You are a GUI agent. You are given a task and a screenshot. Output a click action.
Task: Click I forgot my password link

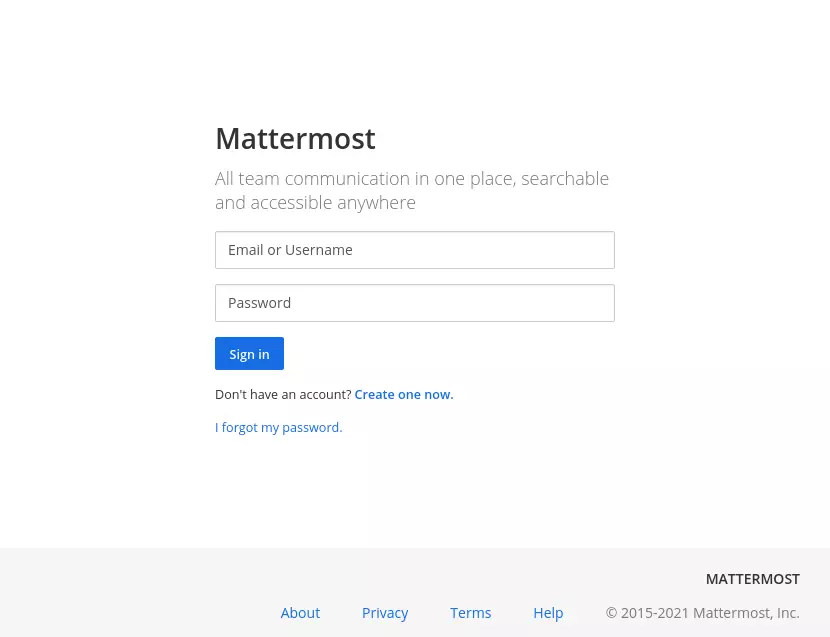tap(278, 428)
